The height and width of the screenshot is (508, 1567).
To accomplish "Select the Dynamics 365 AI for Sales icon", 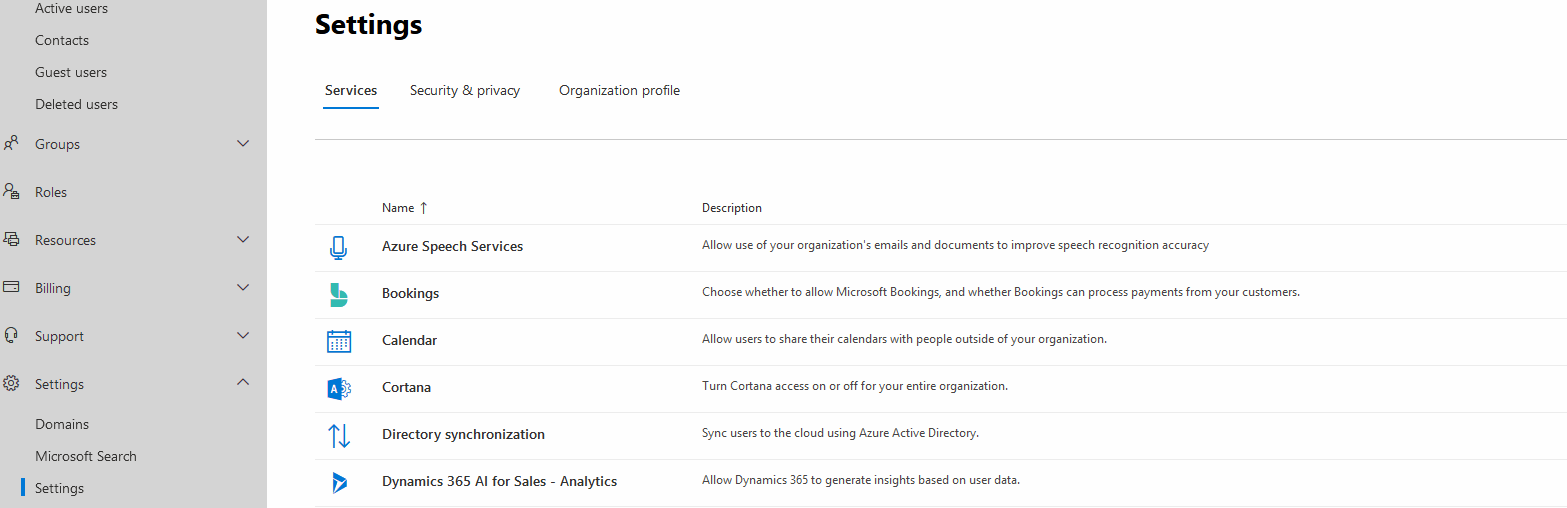I will point(339,482).
